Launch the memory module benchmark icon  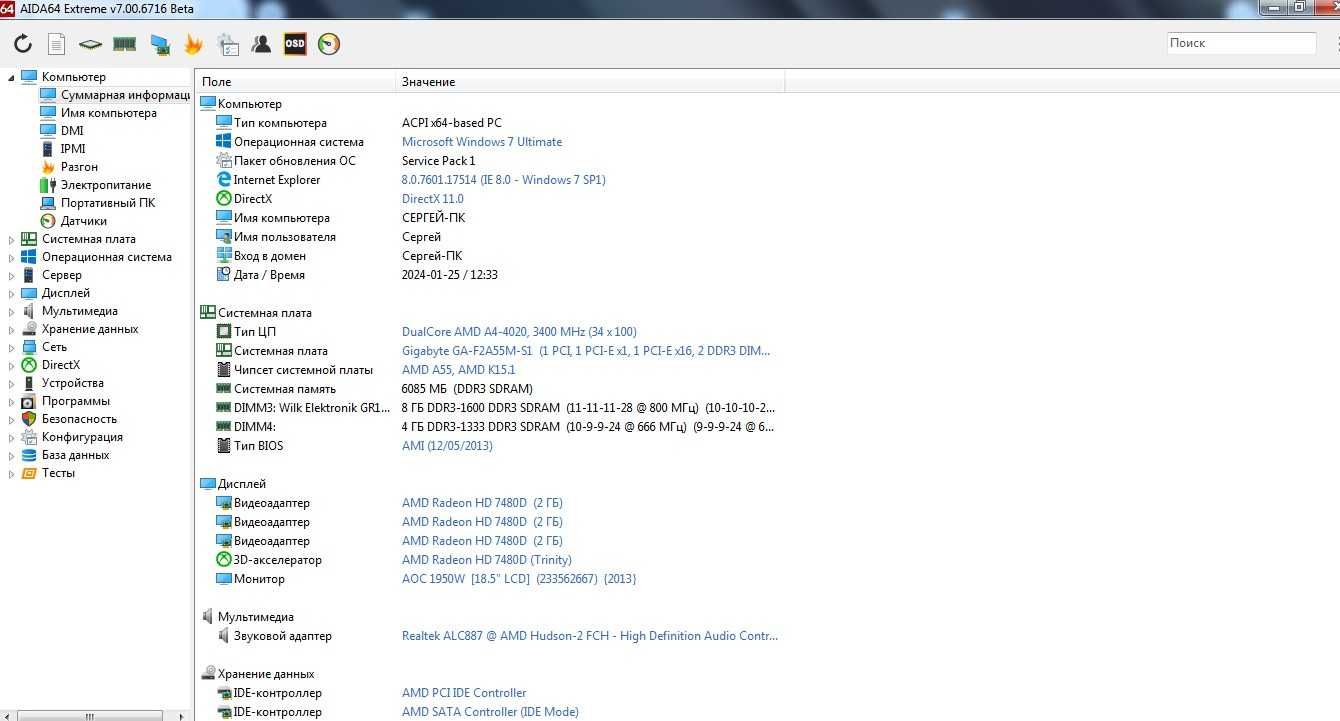[x=125, y=44]
